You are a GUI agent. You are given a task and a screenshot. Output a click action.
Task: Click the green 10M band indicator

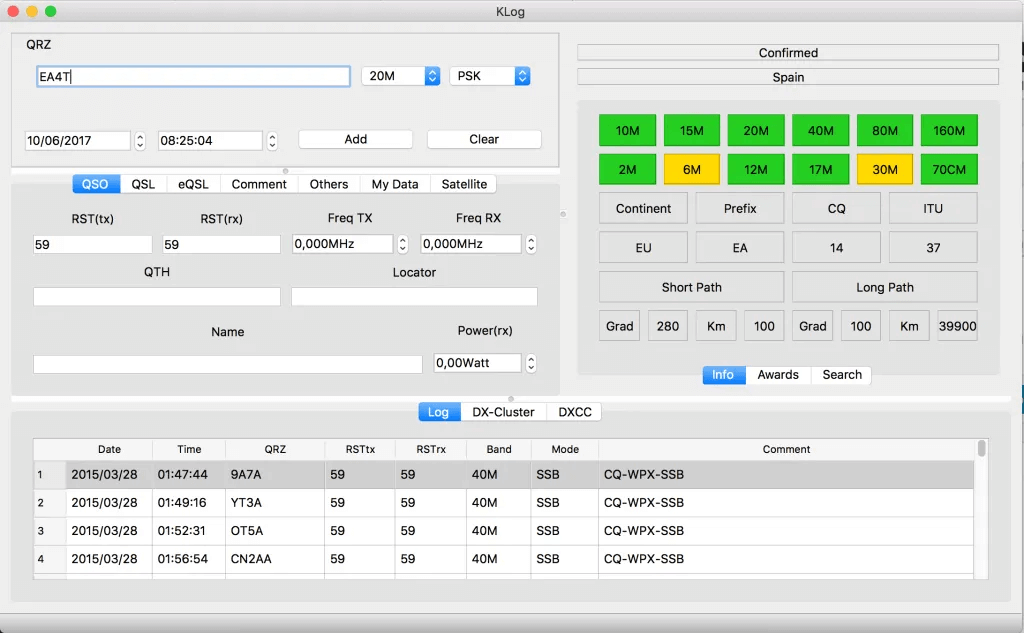click(627, 131)
